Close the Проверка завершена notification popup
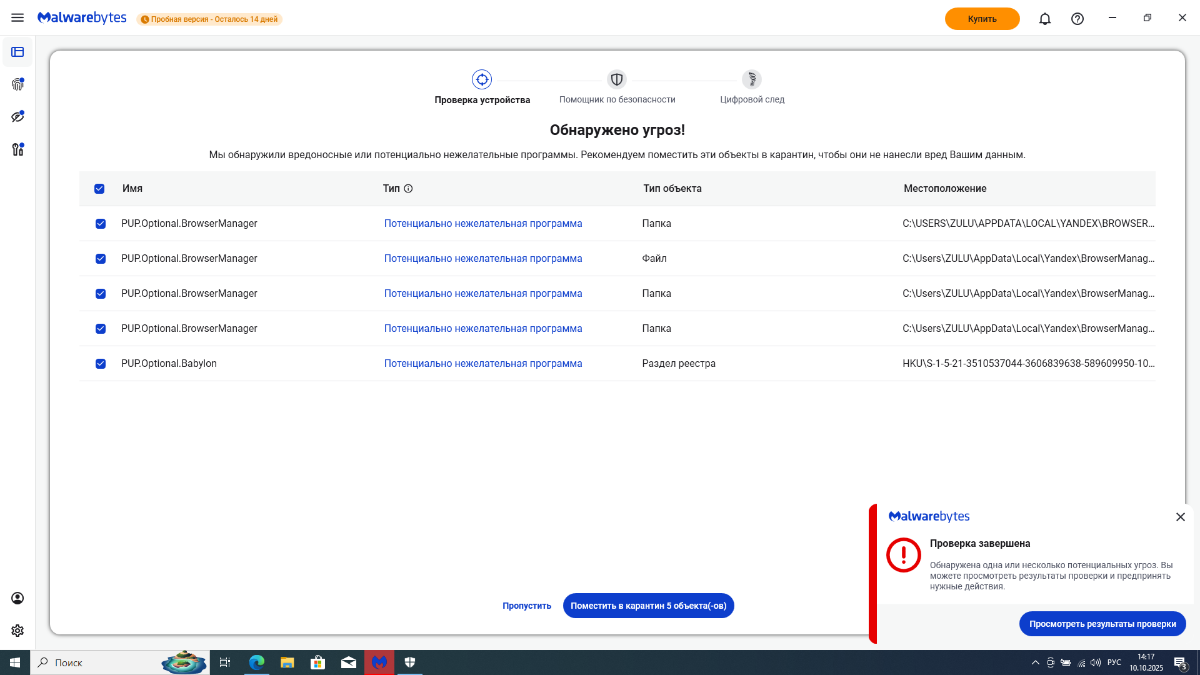 [1180, 517]
